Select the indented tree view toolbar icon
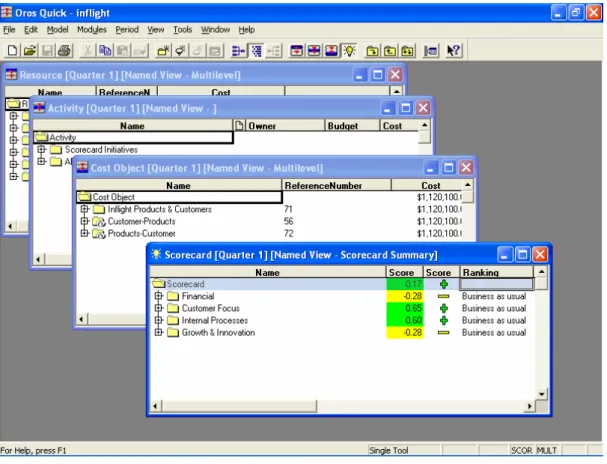 (256, 50)
